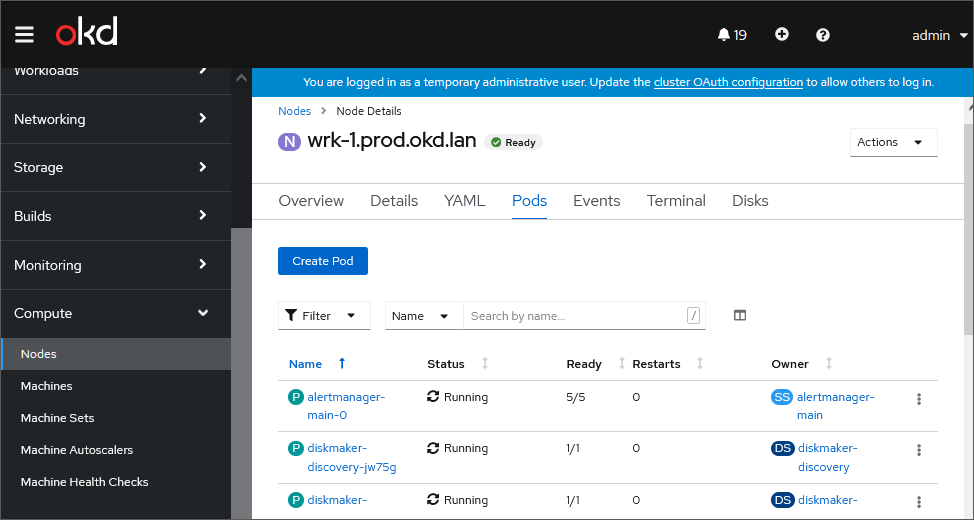
Task: Expand the Networking navigation section
Action: pyautogui.click(x=115, y=119)
